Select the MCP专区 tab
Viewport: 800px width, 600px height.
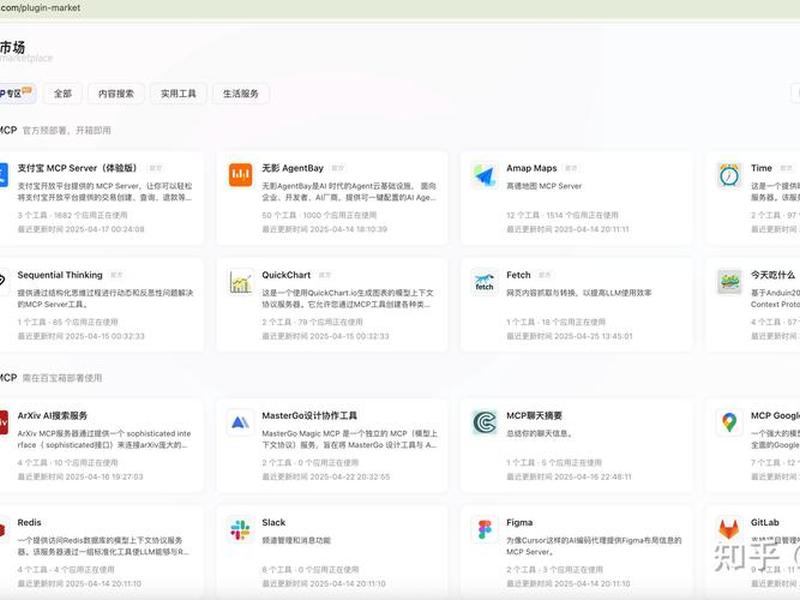(x=16, y=93)
